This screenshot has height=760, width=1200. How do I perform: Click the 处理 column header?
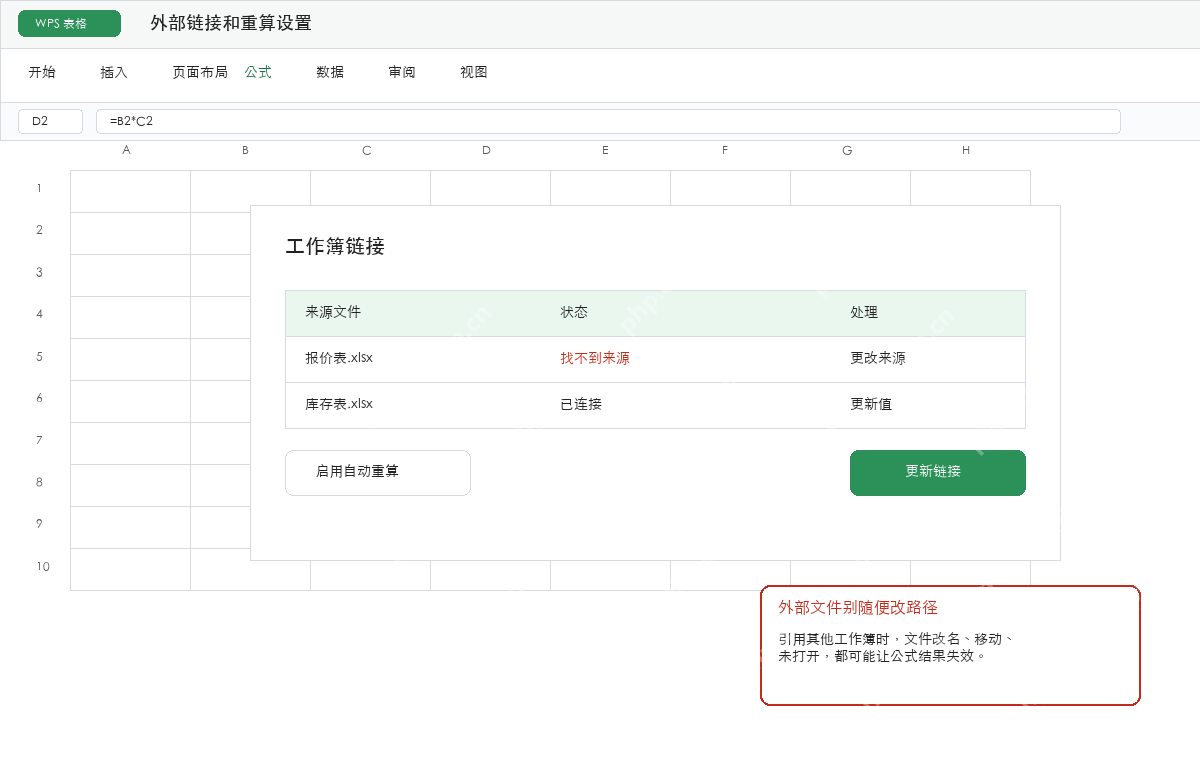pos(864,312)
